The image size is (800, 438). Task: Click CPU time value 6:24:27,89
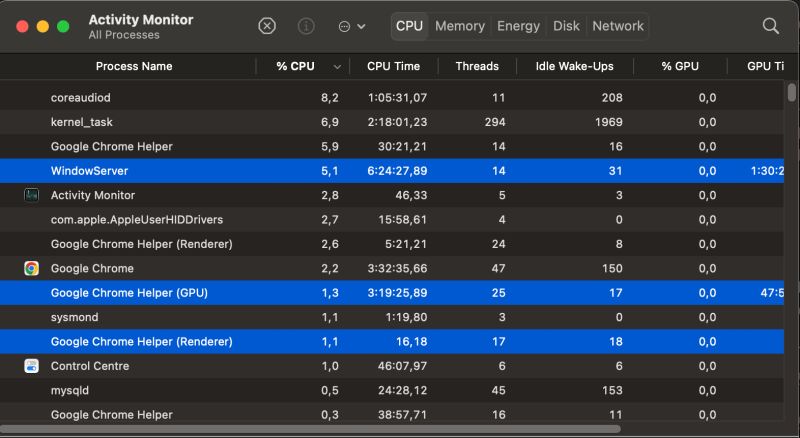[397, 171]
